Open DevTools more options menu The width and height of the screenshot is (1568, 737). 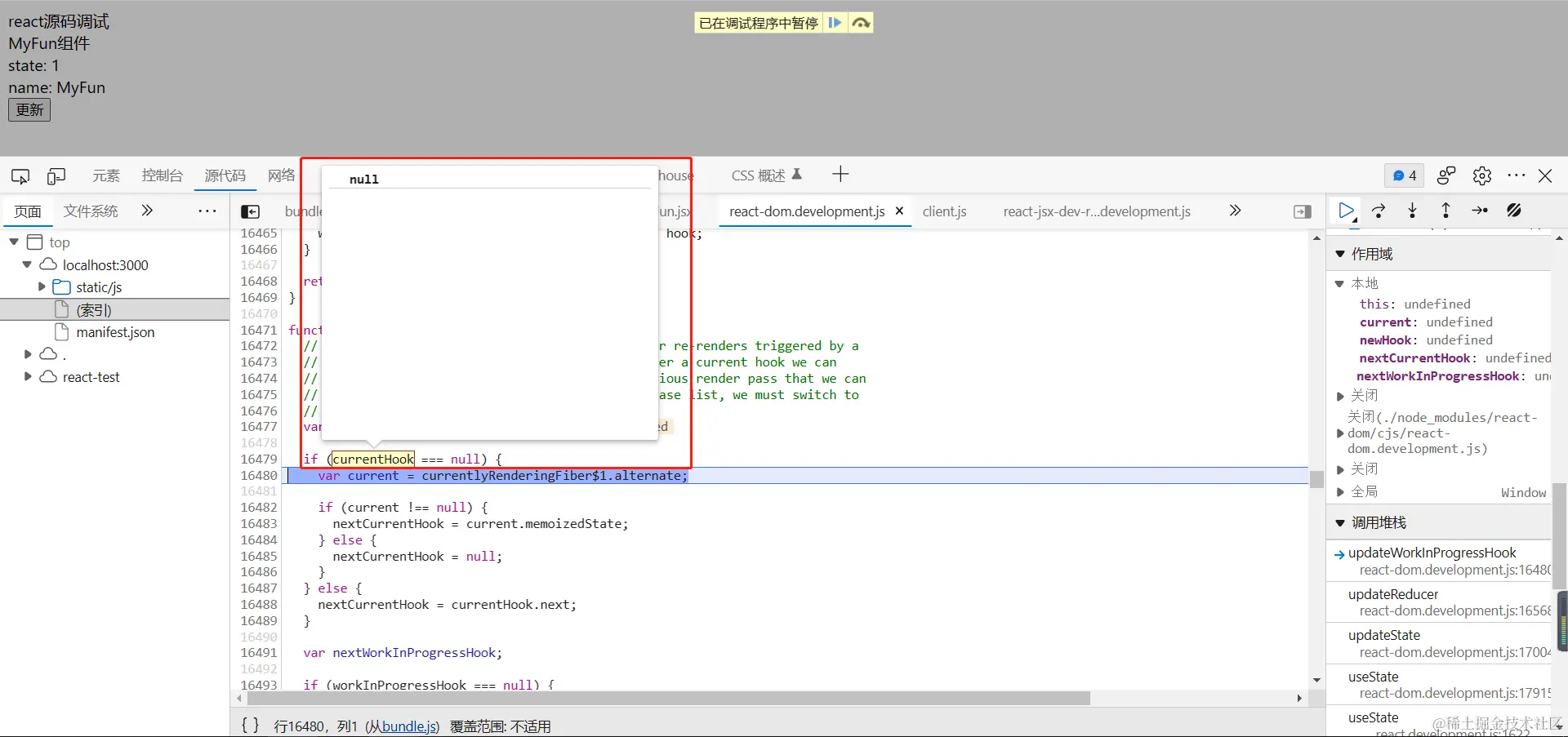[1517, 175]
